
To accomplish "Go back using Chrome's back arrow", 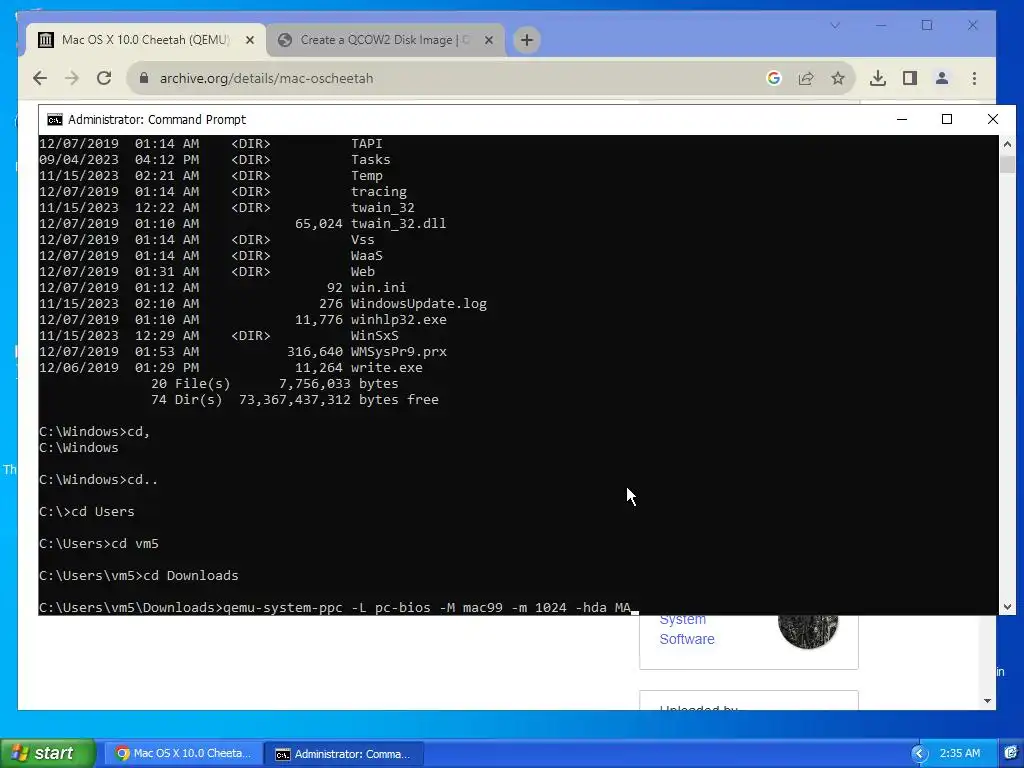I will point(40,78).
